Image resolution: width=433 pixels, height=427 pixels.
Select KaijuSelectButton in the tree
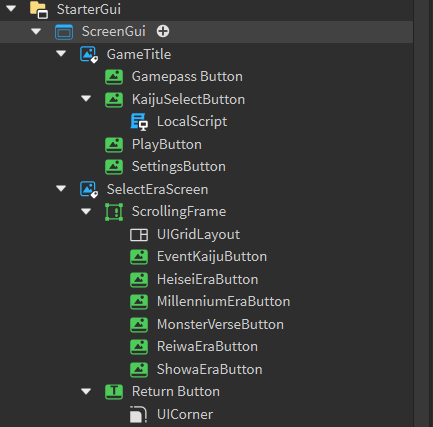tap(188, 99)
